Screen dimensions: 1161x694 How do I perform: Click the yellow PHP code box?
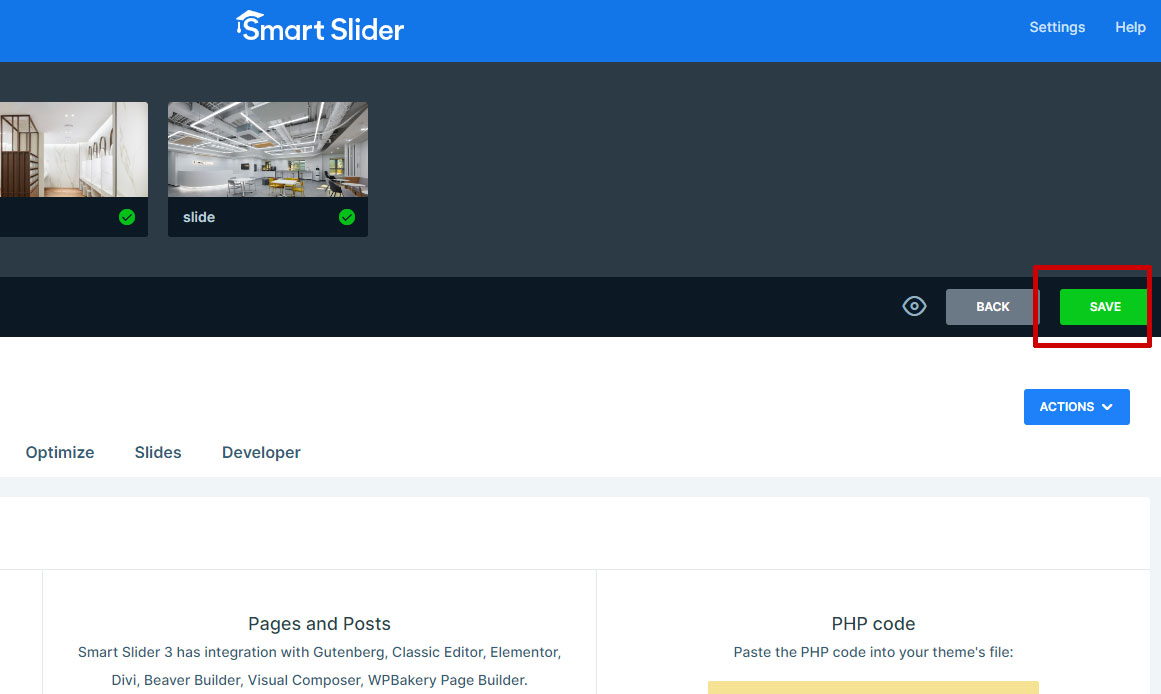[x=873, y=687]
